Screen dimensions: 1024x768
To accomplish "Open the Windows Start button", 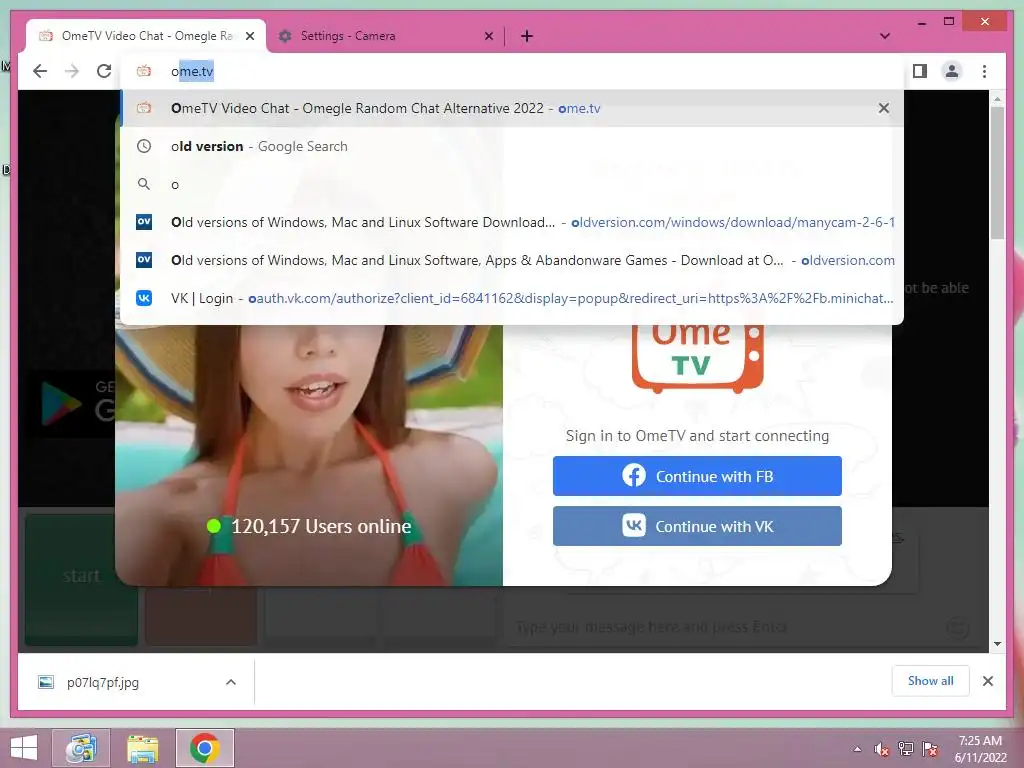I will [23, 748].
